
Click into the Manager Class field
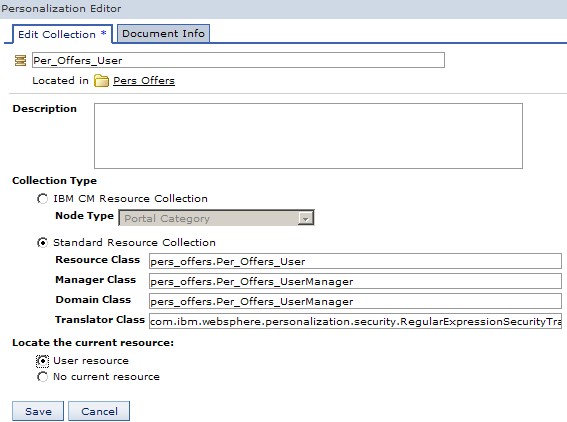(x=355, y=281)
